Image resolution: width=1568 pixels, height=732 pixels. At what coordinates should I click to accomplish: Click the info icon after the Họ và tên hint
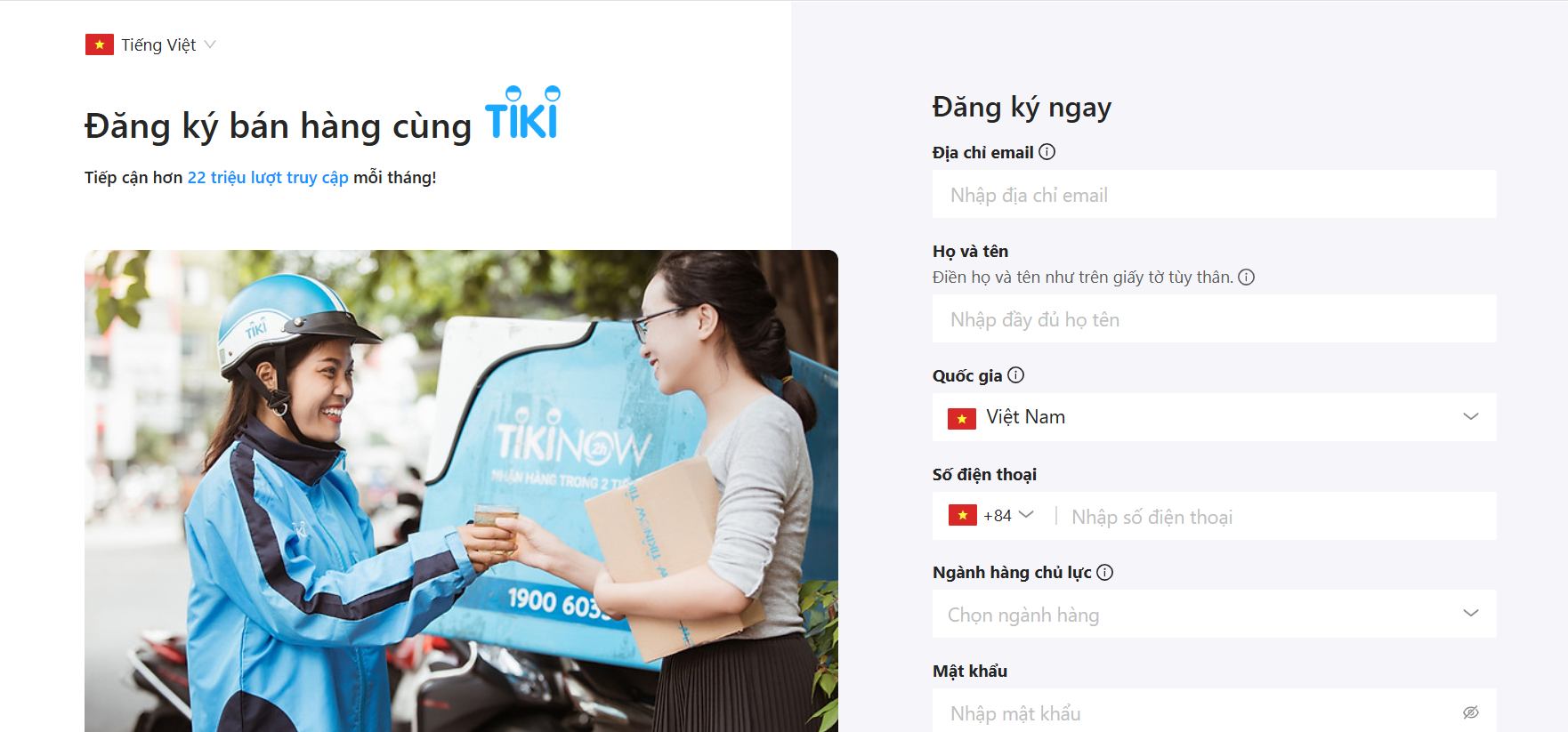(1246, 278)
